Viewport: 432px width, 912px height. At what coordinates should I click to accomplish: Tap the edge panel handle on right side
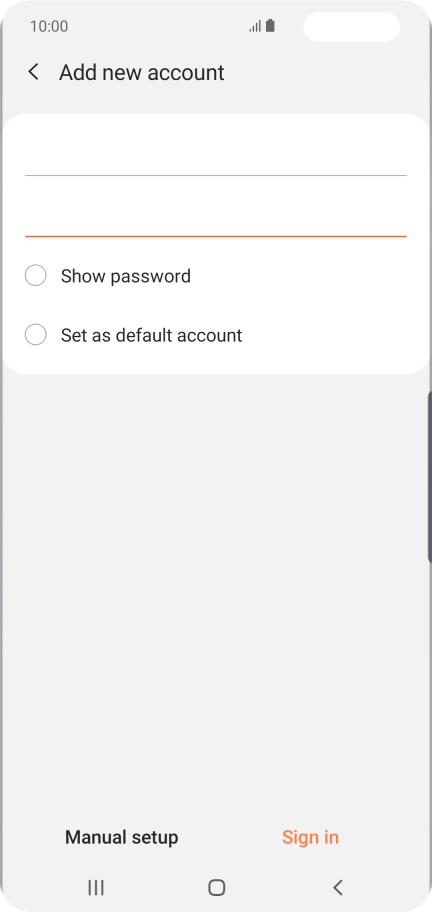click(429, 477)
